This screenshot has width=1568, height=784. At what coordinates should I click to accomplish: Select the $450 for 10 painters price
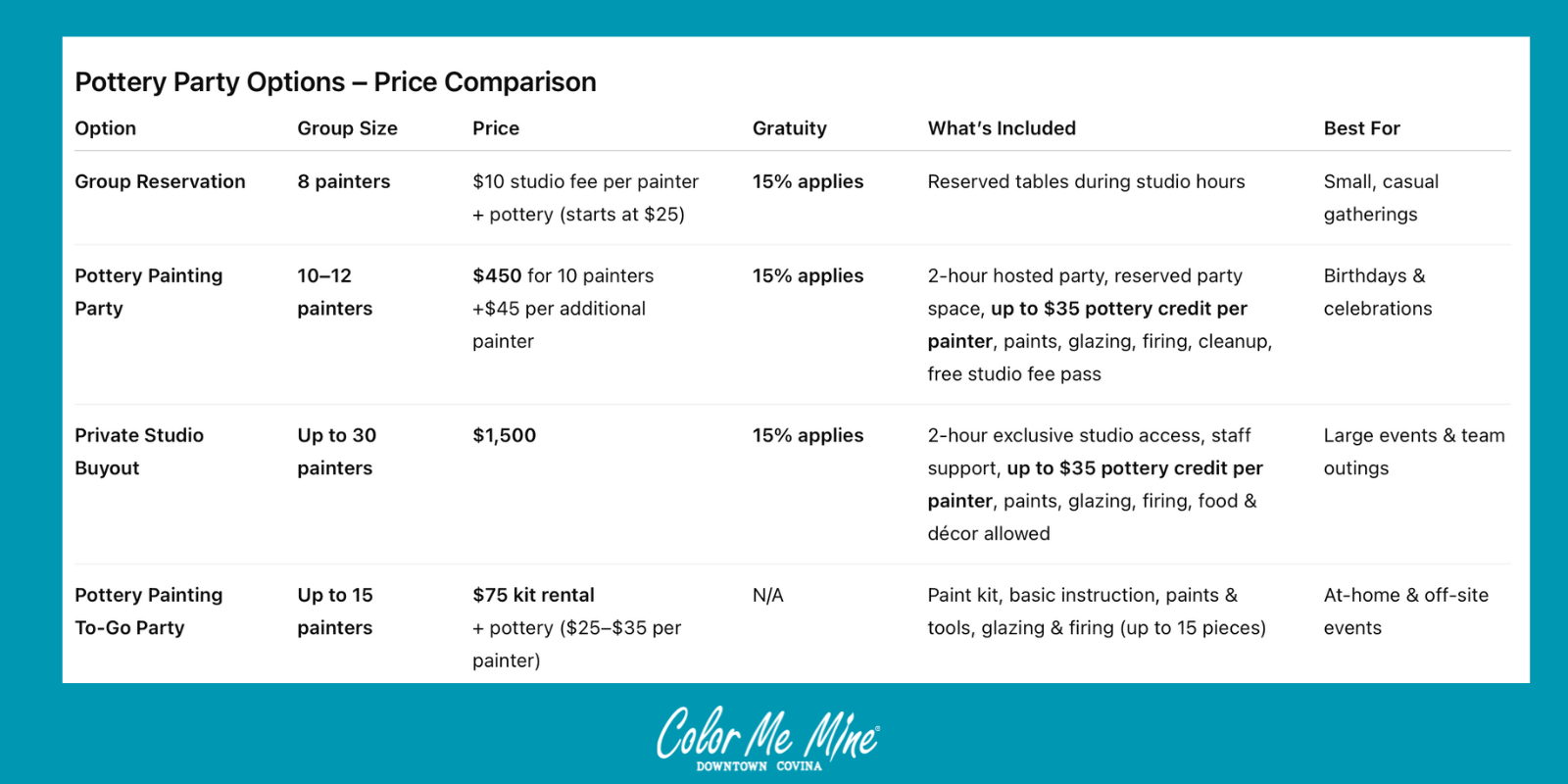point(563,276)
